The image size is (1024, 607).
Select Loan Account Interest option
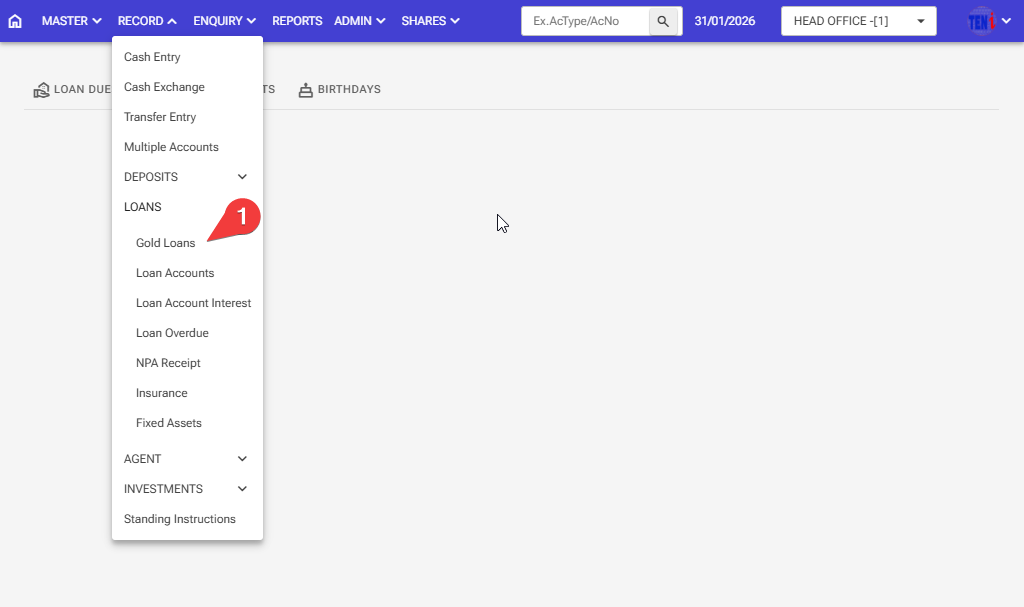(x=193, y=303)
